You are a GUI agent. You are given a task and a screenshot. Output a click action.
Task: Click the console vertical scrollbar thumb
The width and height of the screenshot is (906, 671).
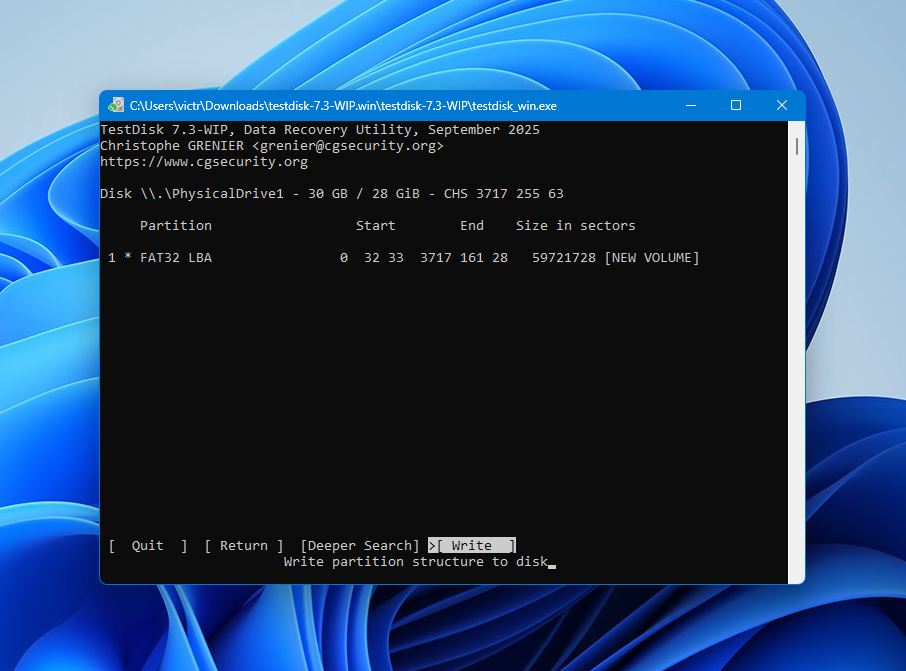(797, 146)
